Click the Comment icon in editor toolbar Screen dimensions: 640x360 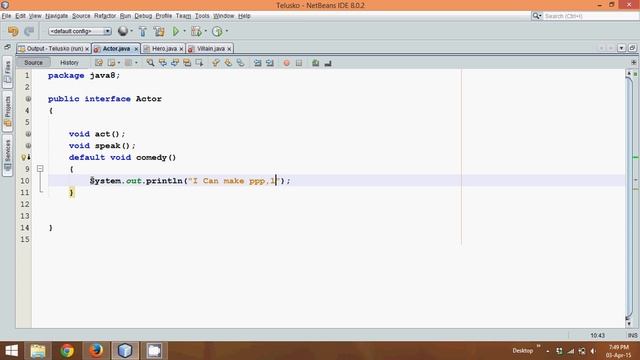click(315, 63)
